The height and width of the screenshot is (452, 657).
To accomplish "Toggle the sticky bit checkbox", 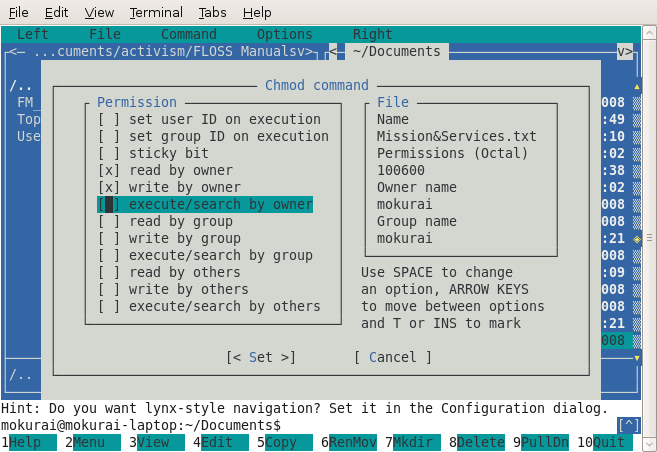I will (153, 153).
